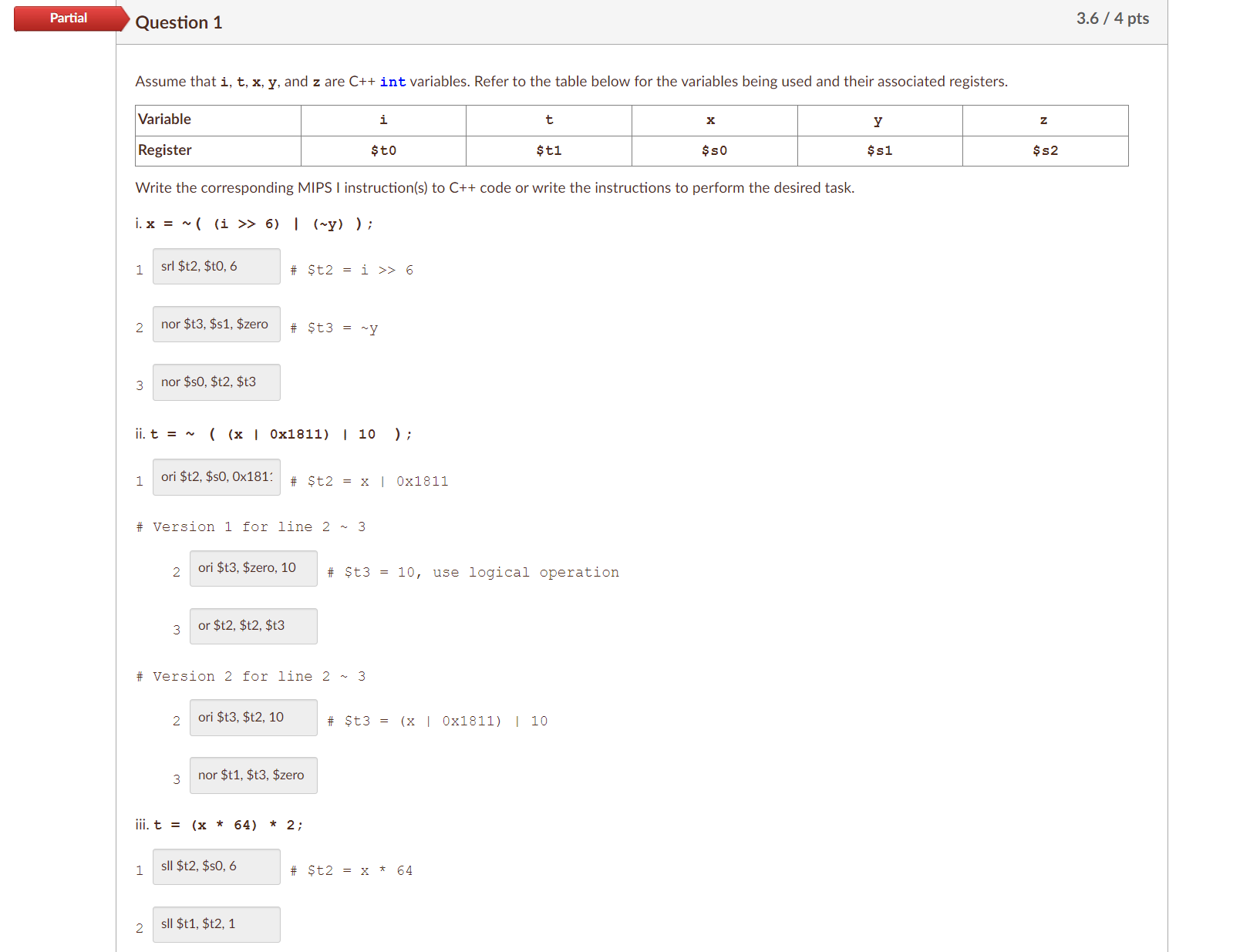Viewport: 1250px width, 952px height.
Task: Select the nor $t1, $t3, $zero blank
Action: click(253, 775)
